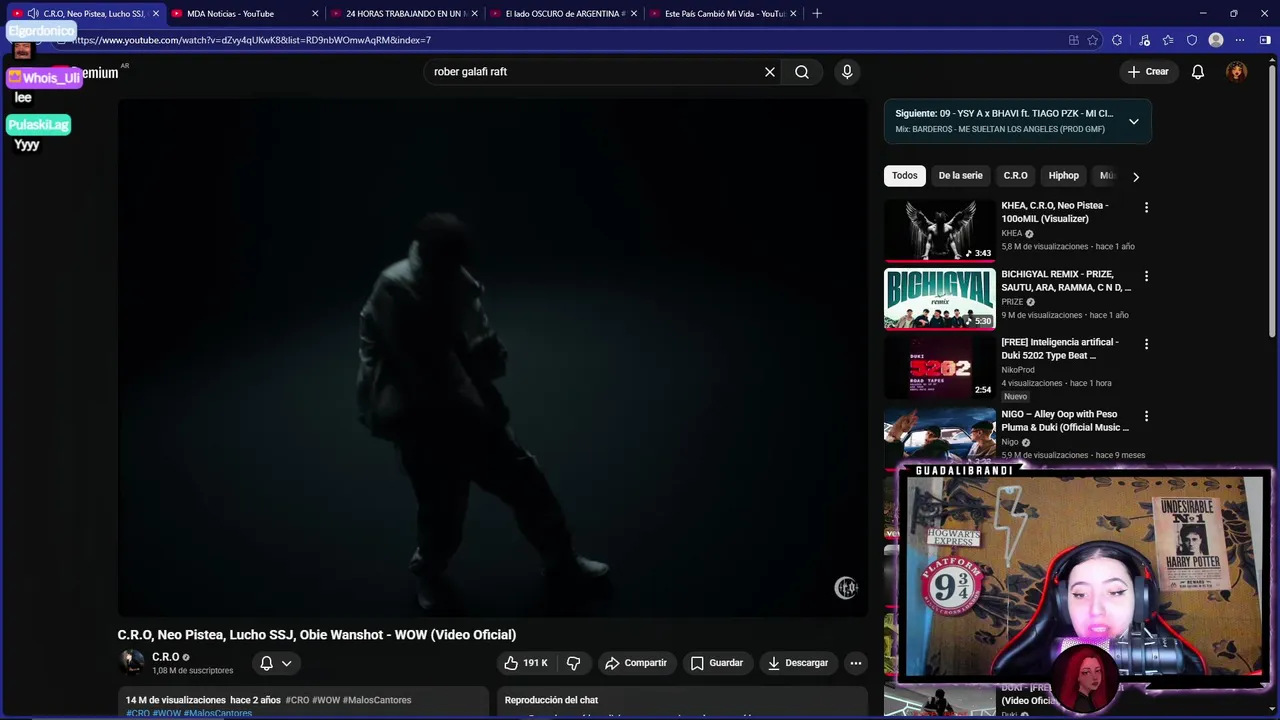1280x720 pixels.
Task: Open browser extensions puzzle icon
Action: click(x=1117, y=40)
